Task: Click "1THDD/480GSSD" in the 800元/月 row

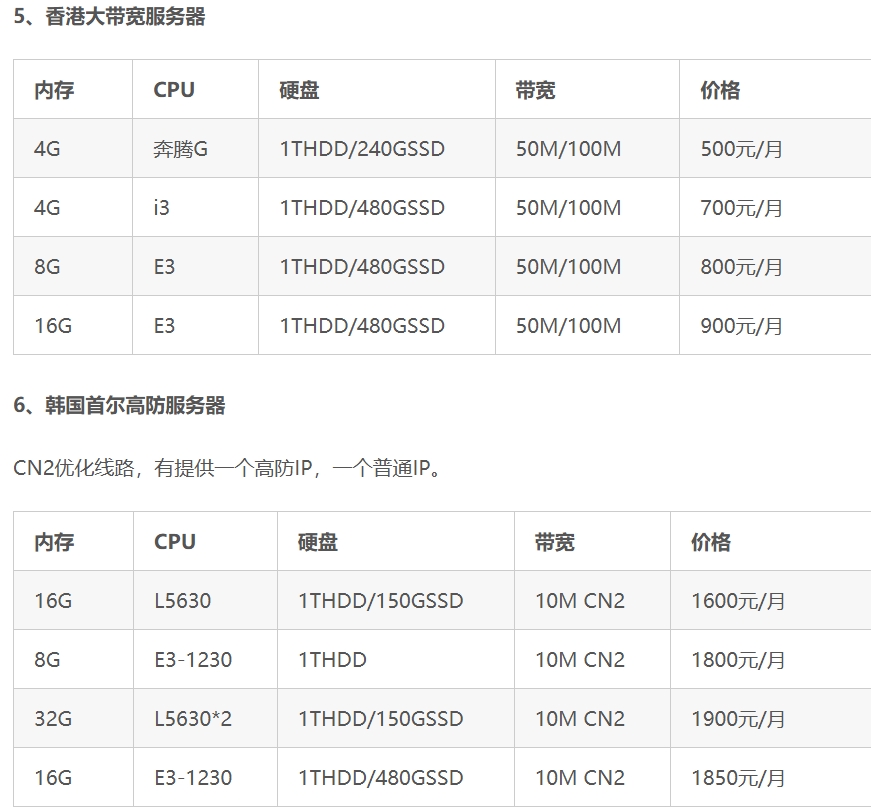Action: coord(362,267)
